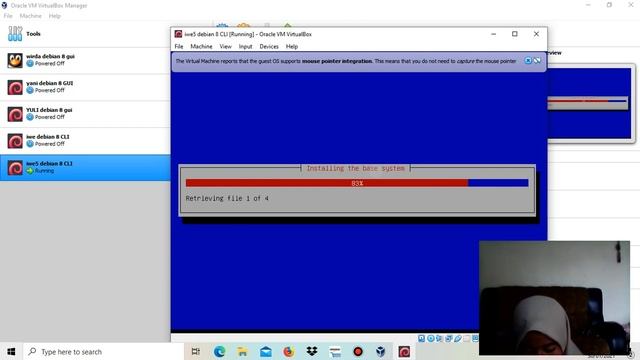Launch Microsoft Edge from the taskbar

[x=219, y=351]
